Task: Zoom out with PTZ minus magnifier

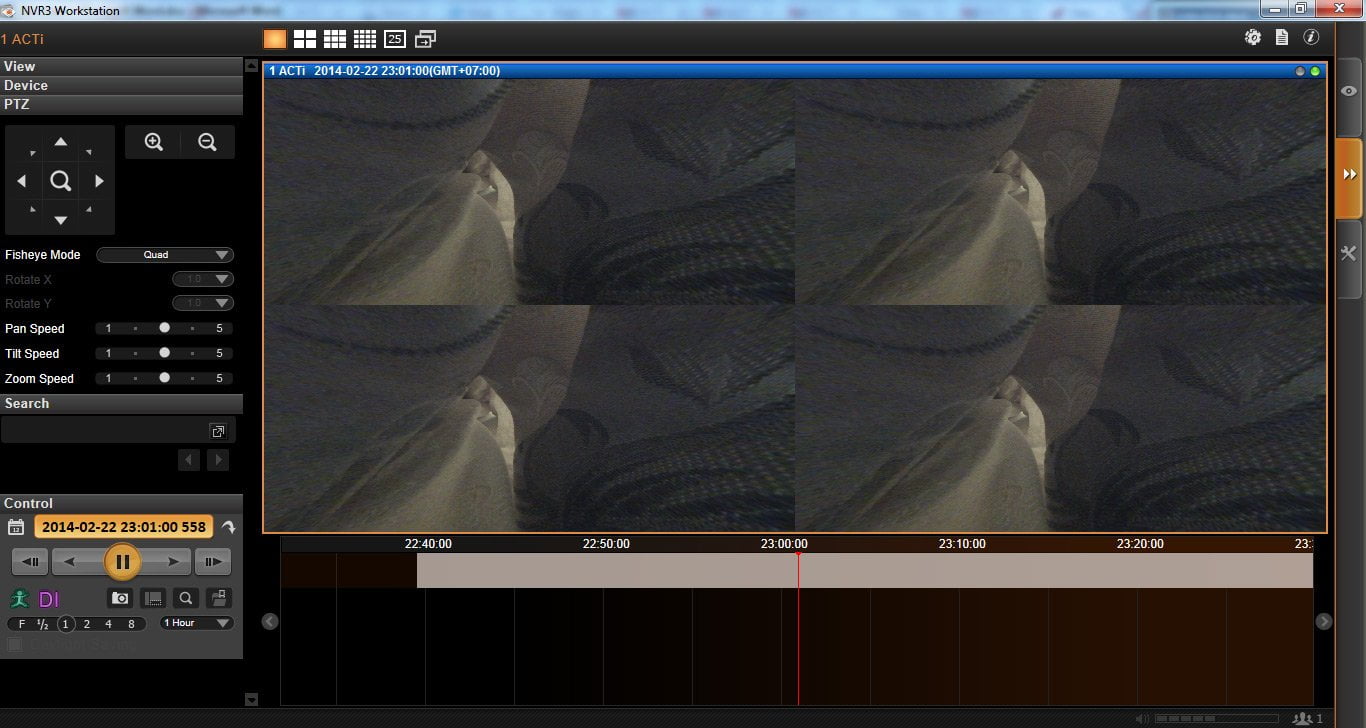Action: [207, 142]
